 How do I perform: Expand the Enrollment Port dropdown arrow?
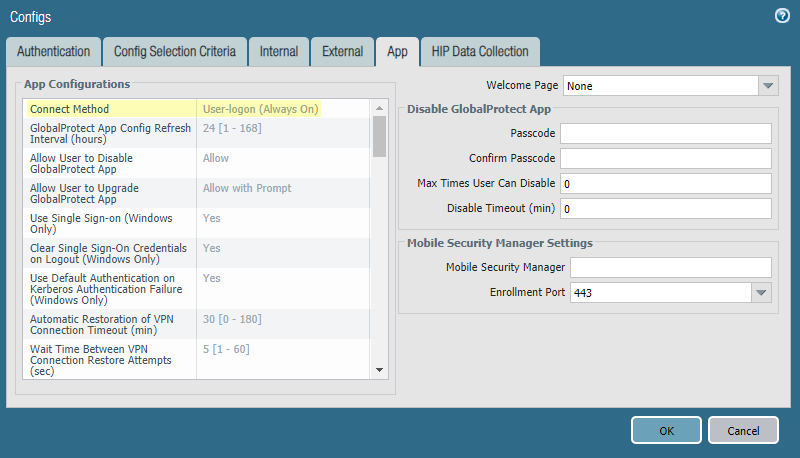pyautogui.click(x=761, y=292)
